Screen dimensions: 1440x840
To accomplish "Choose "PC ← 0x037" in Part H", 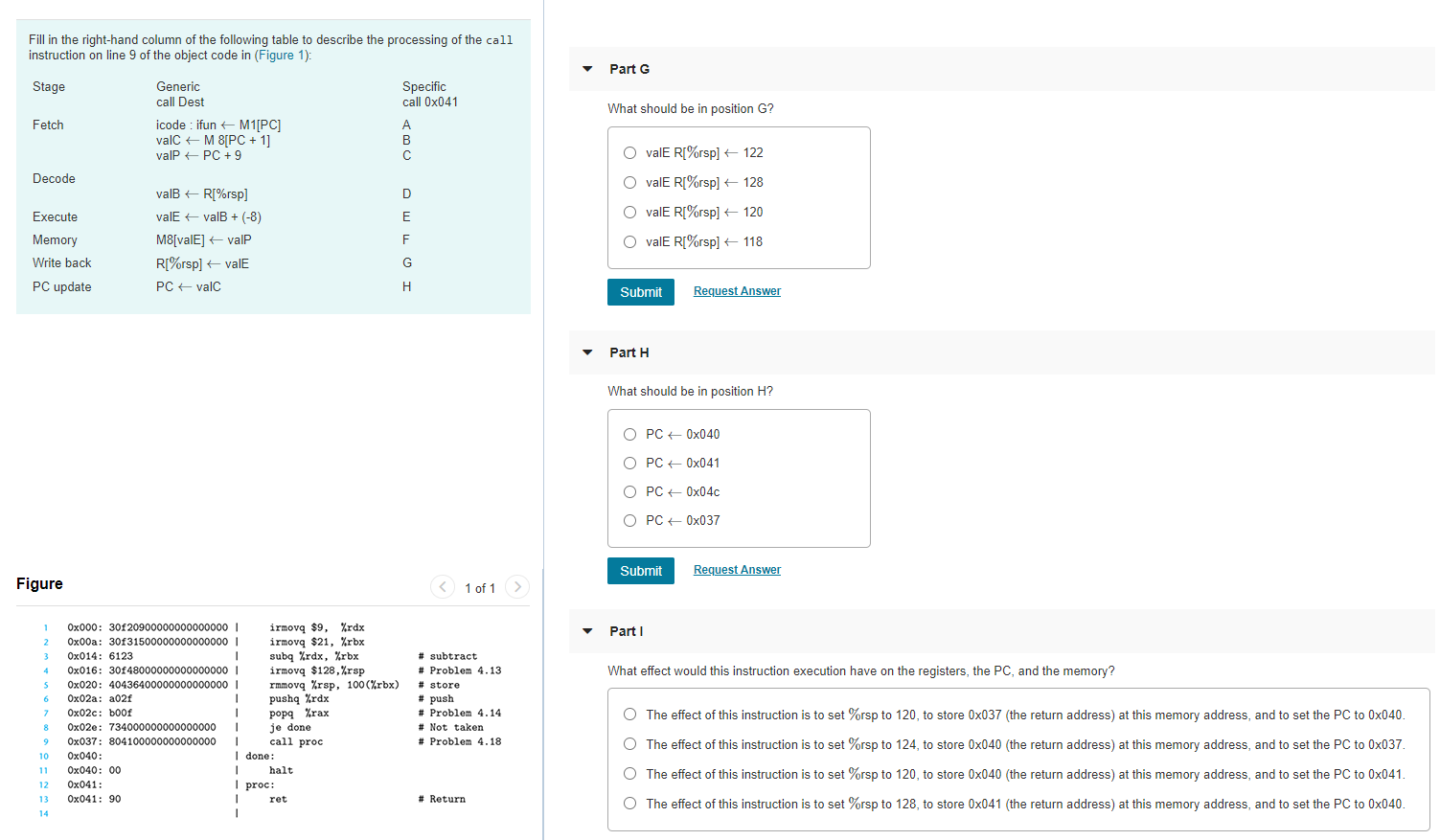I will (629, 520).
